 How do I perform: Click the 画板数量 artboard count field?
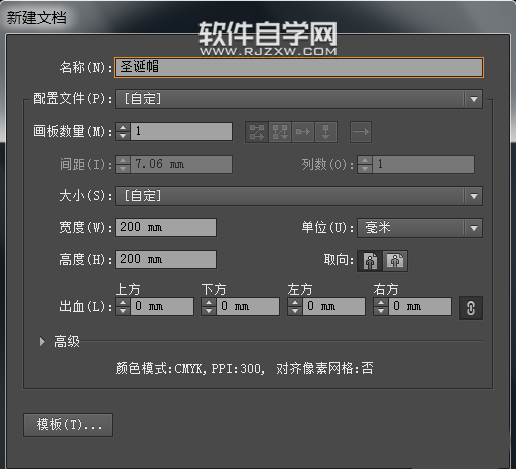tap(182, 131)
